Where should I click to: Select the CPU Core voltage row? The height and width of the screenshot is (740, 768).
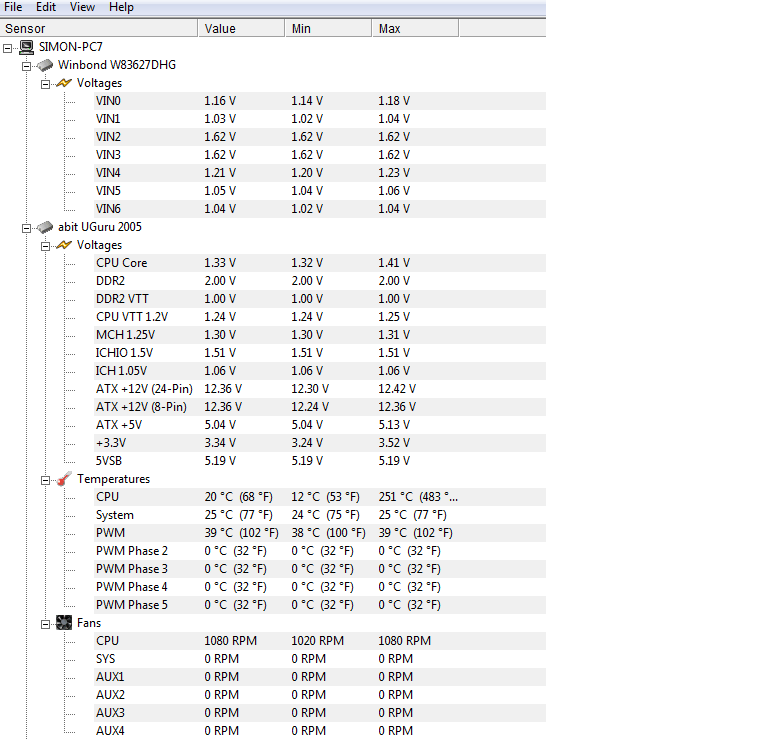click(121, 263)
